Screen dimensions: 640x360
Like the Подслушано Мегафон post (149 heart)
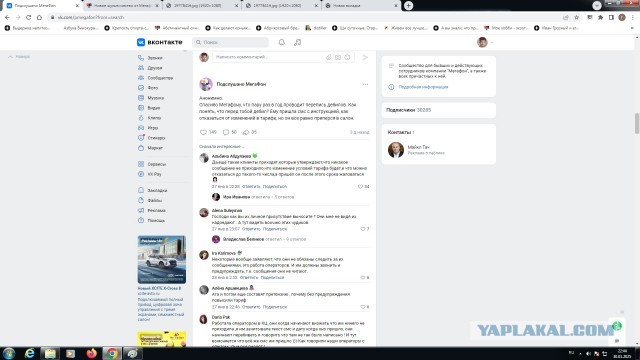[x=208, y=132]
